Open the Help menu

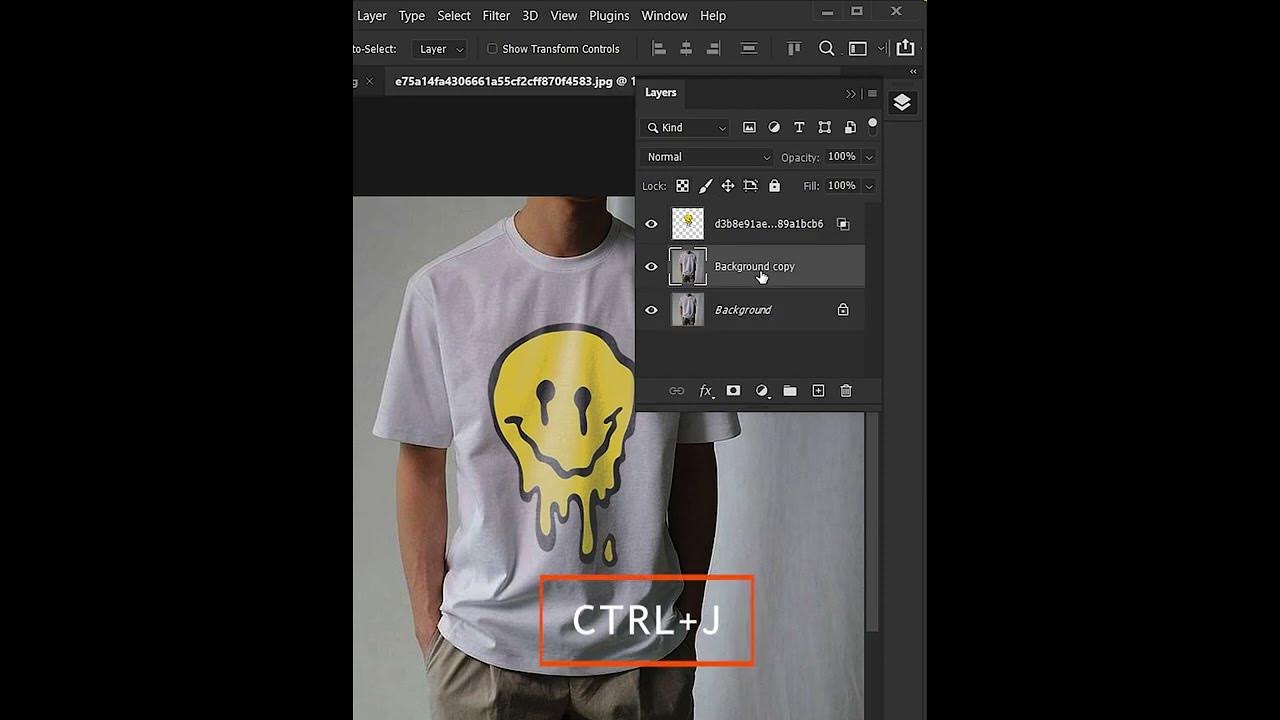pyautogui.click(x=713, y=15)
